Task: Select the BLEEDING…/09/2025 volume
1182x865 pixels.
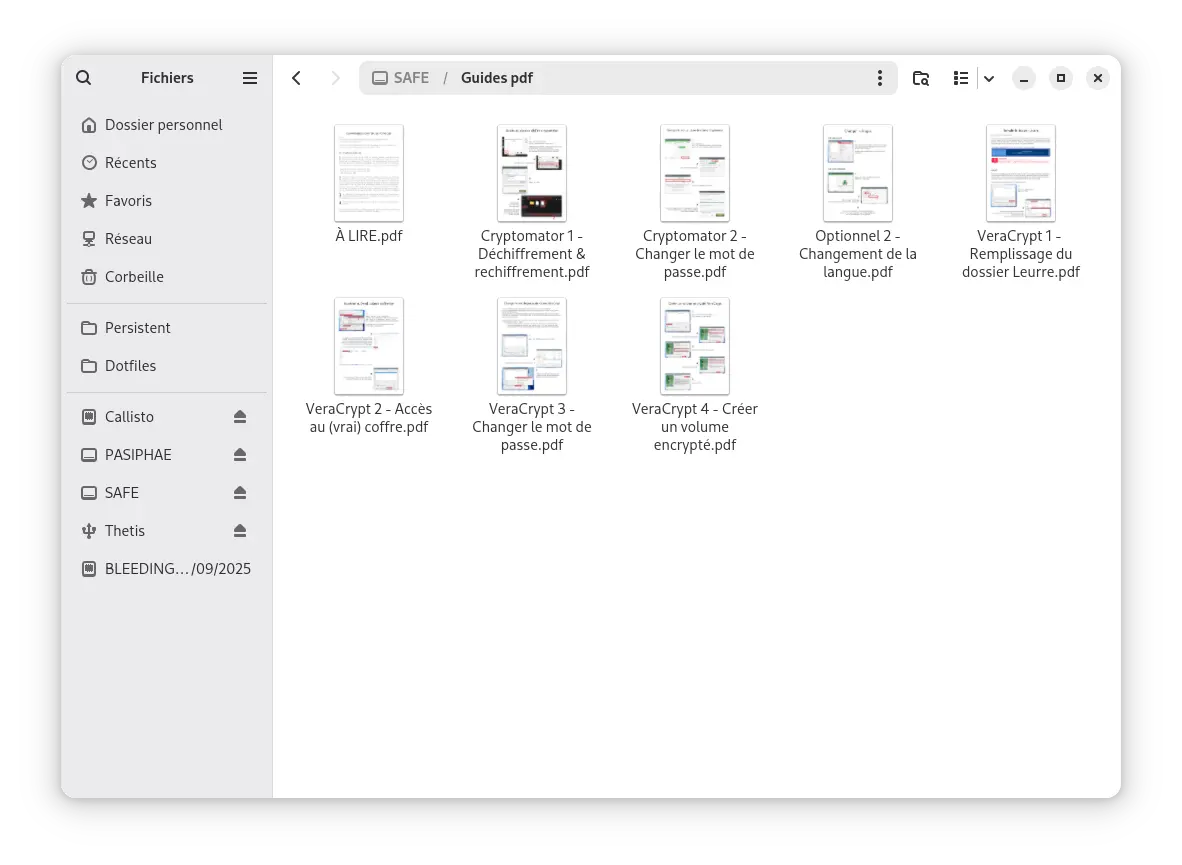Action: click(167, 569)
